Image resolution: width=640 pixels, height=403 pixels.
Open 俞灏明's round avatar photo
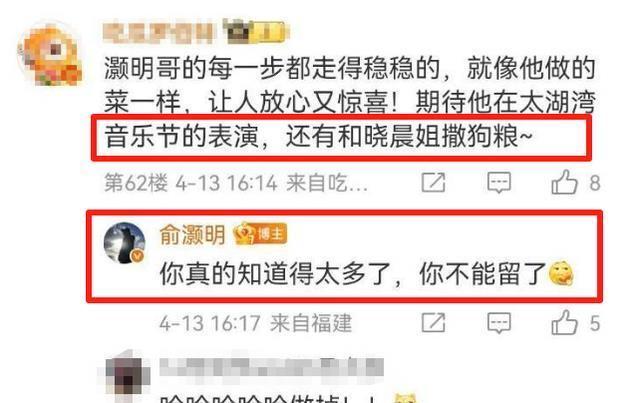[124, 243]
